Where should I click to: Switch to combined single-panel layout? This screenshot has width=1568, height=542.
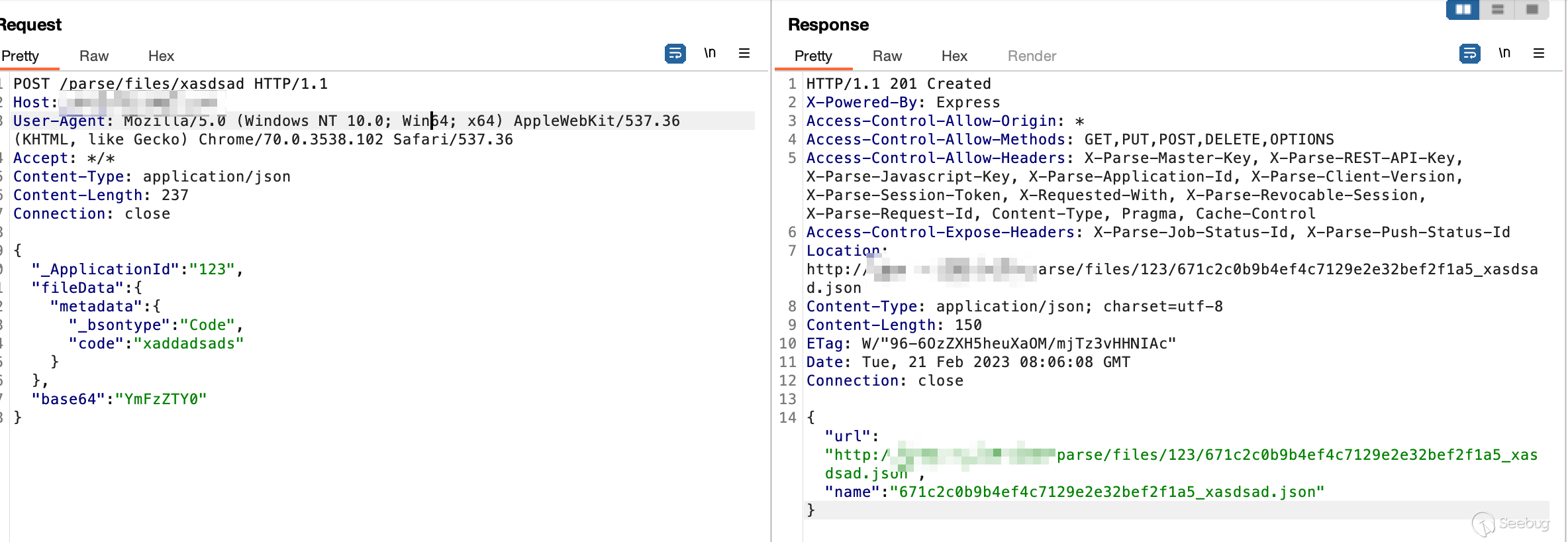click(x=1532, y=10)
